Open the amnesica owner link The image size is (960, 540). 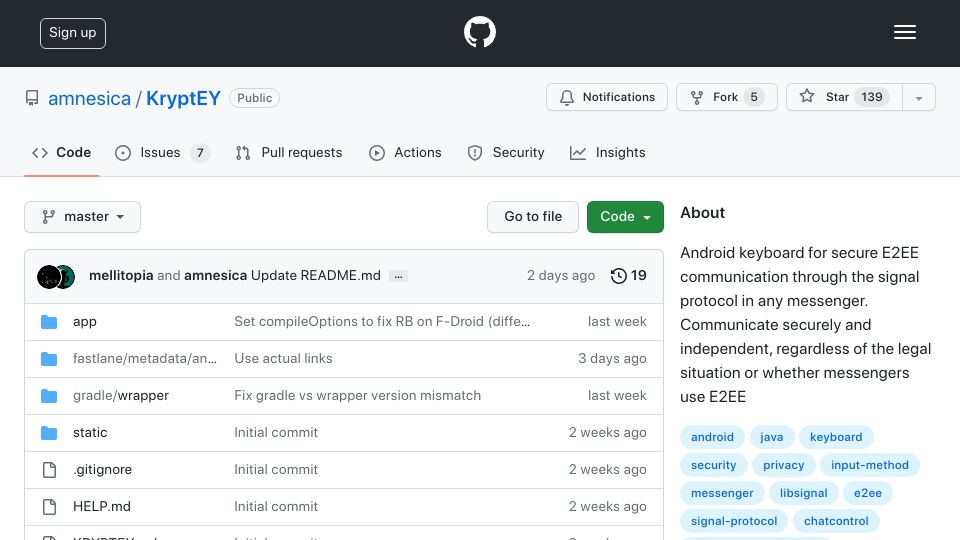(x=89, y=98)
